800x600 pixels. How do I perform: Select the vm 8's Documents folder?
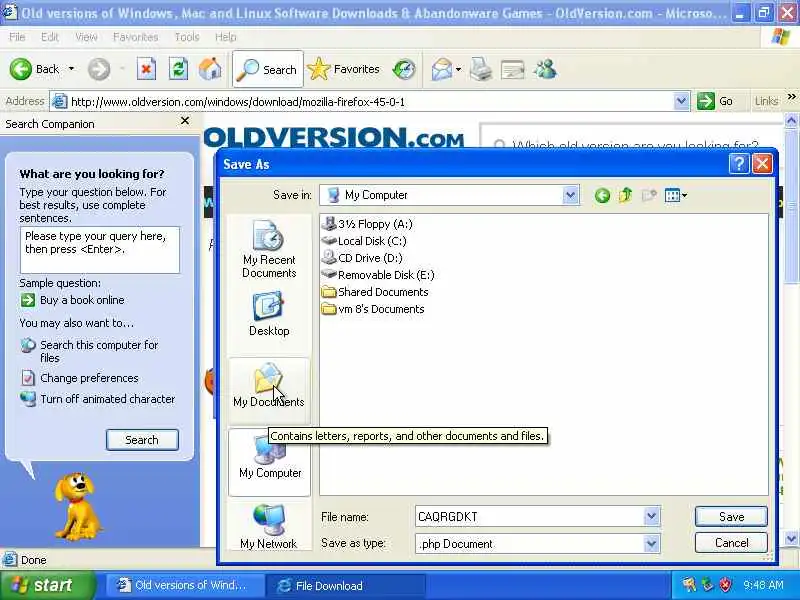point(373,309)
